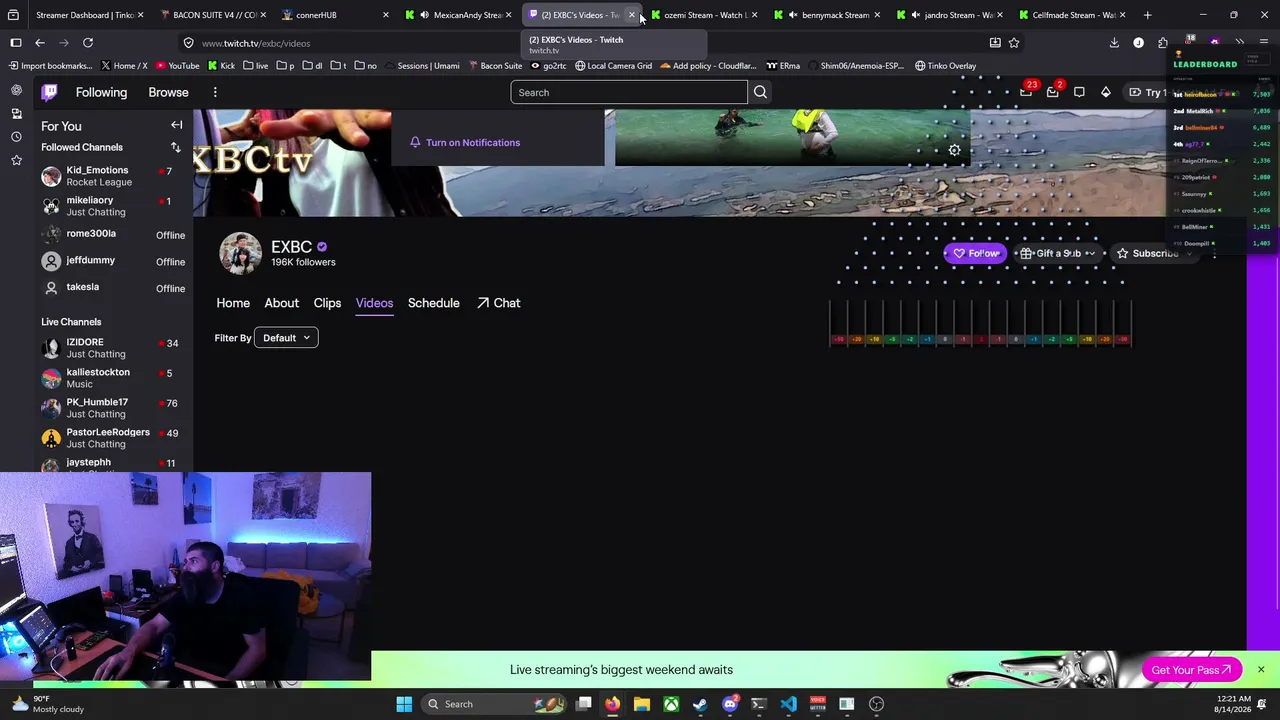
Task: Click the Get Your Pass button
Action: 1191,670
